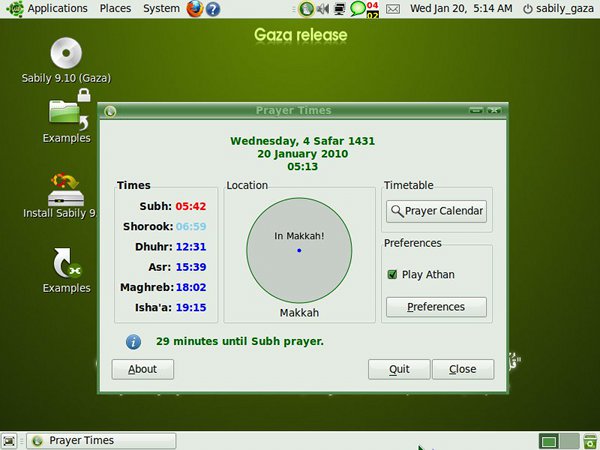Open the Trash icon in bottom panel
The height and width of the screenshot is (450, 600).
tap(590, 441)
